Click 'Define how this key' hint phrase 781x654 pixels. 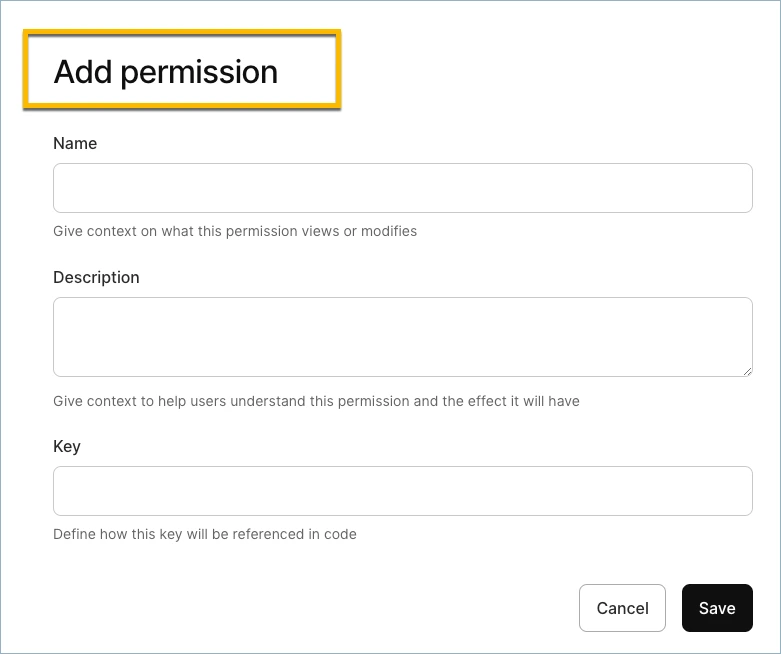tap(118, 534)
